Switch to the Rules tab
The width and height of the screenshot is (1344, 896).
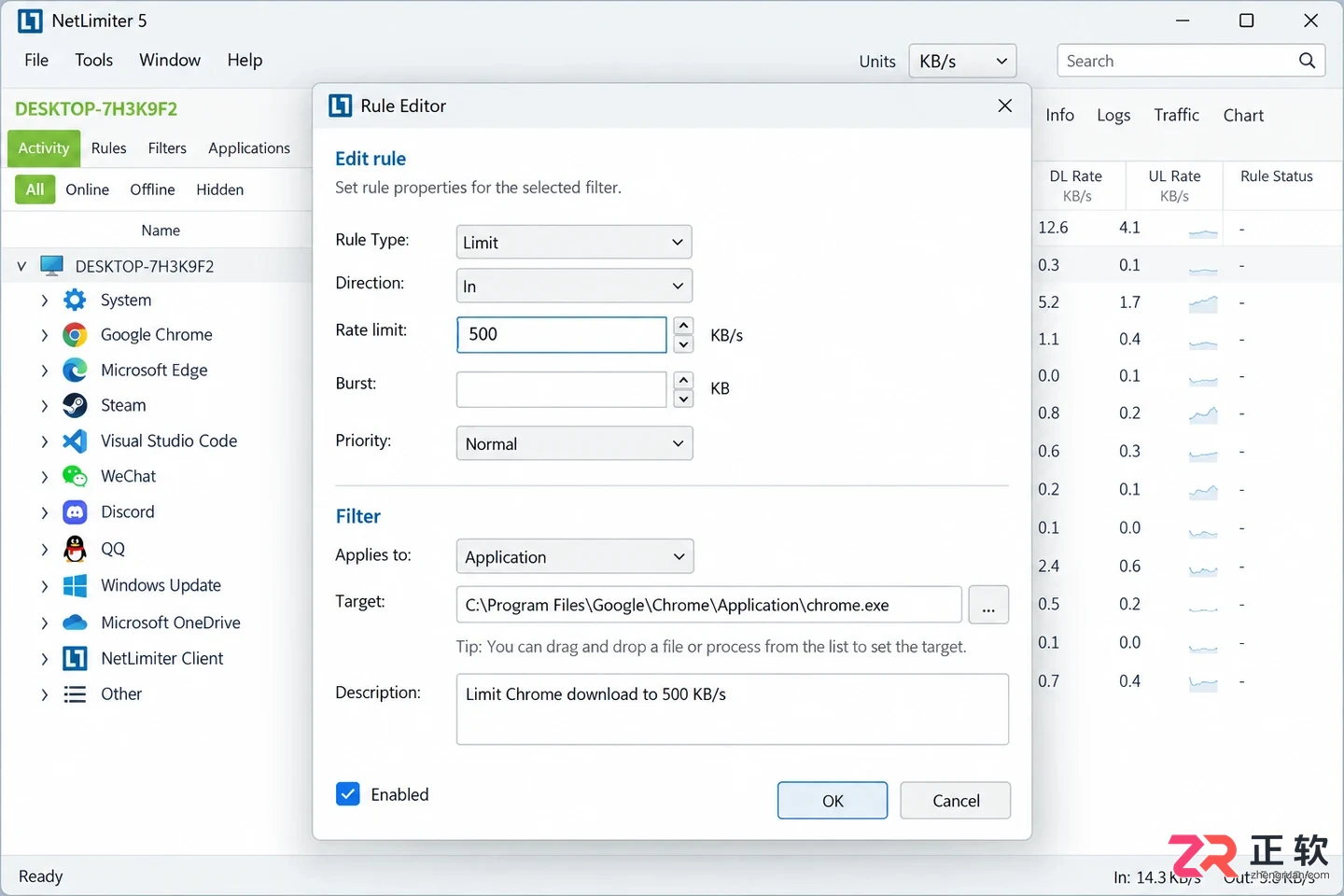pos(108,148)
